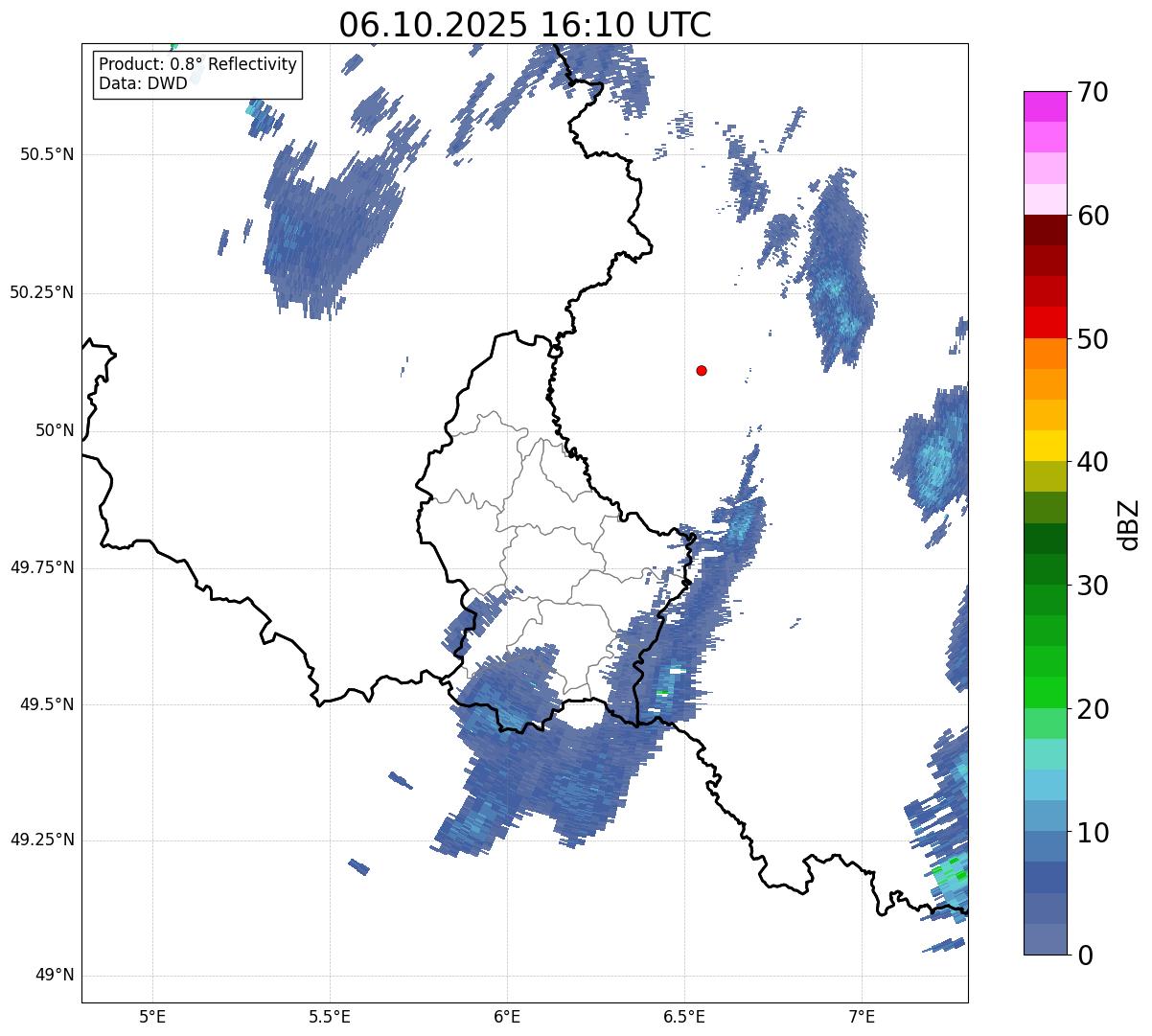The height and width of the screenshot is (1036, 1152).
Task: Click the latitude label 50°N
Action: (x=55, y=430)
